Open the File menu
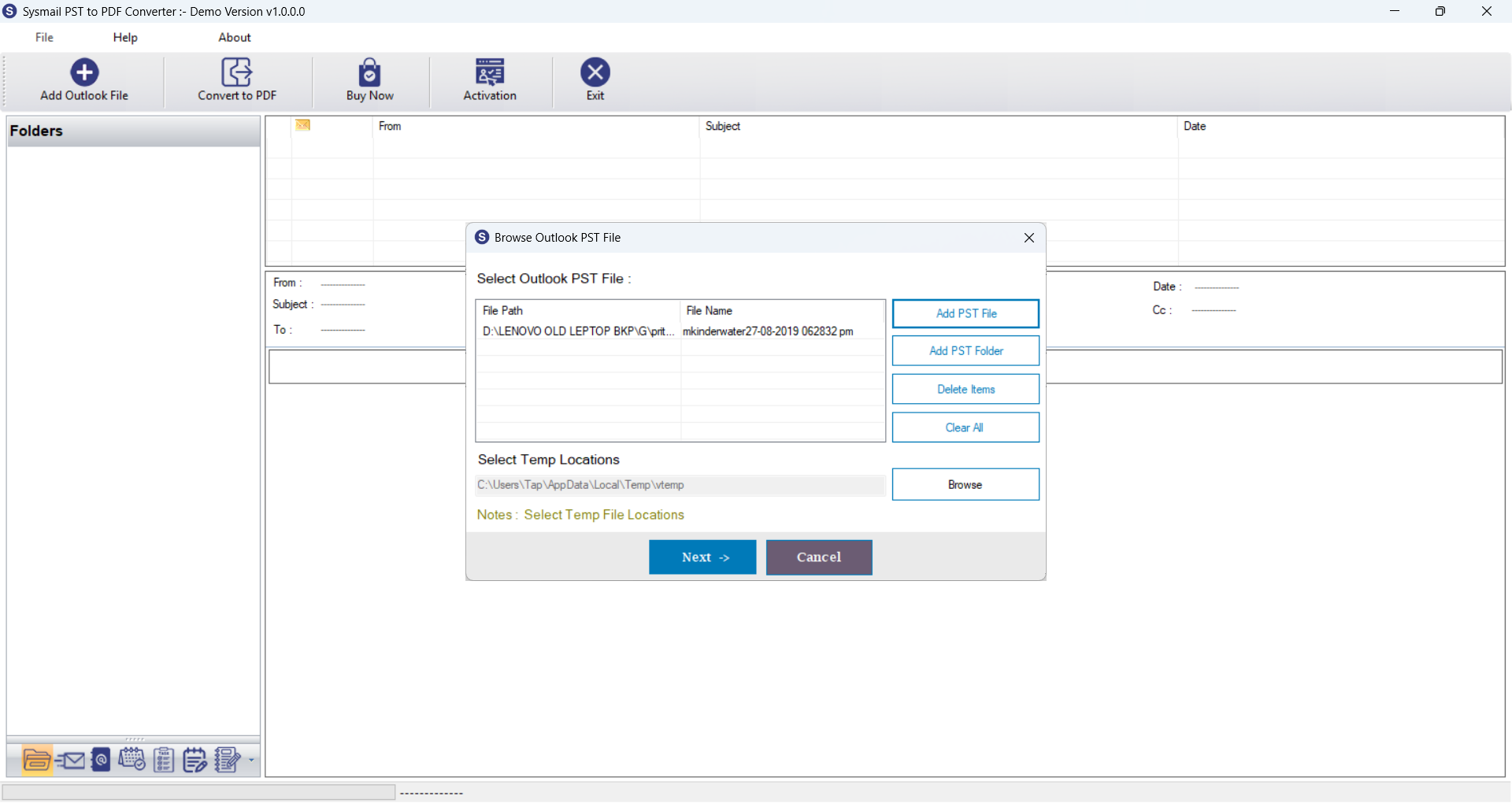 (x=44, y=37)
